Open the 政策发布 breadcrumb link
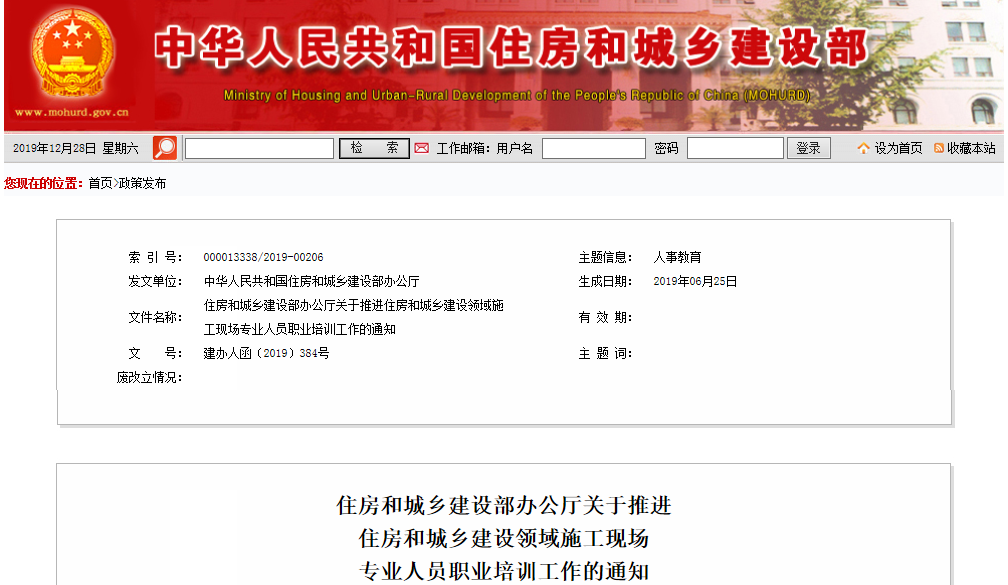 [142, 183]
